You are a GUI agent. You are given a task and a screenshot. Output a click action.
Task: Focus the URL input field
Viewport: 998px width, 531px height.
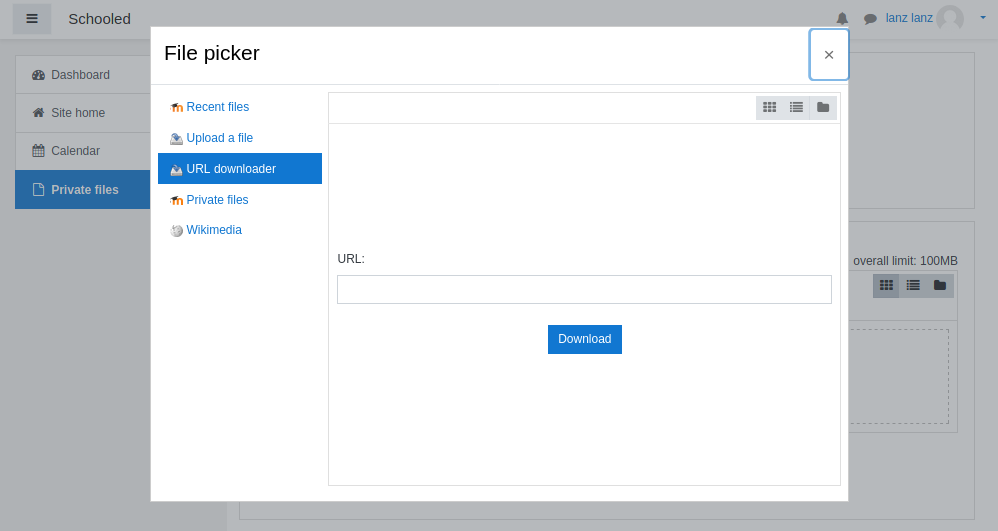pos(584,290)
